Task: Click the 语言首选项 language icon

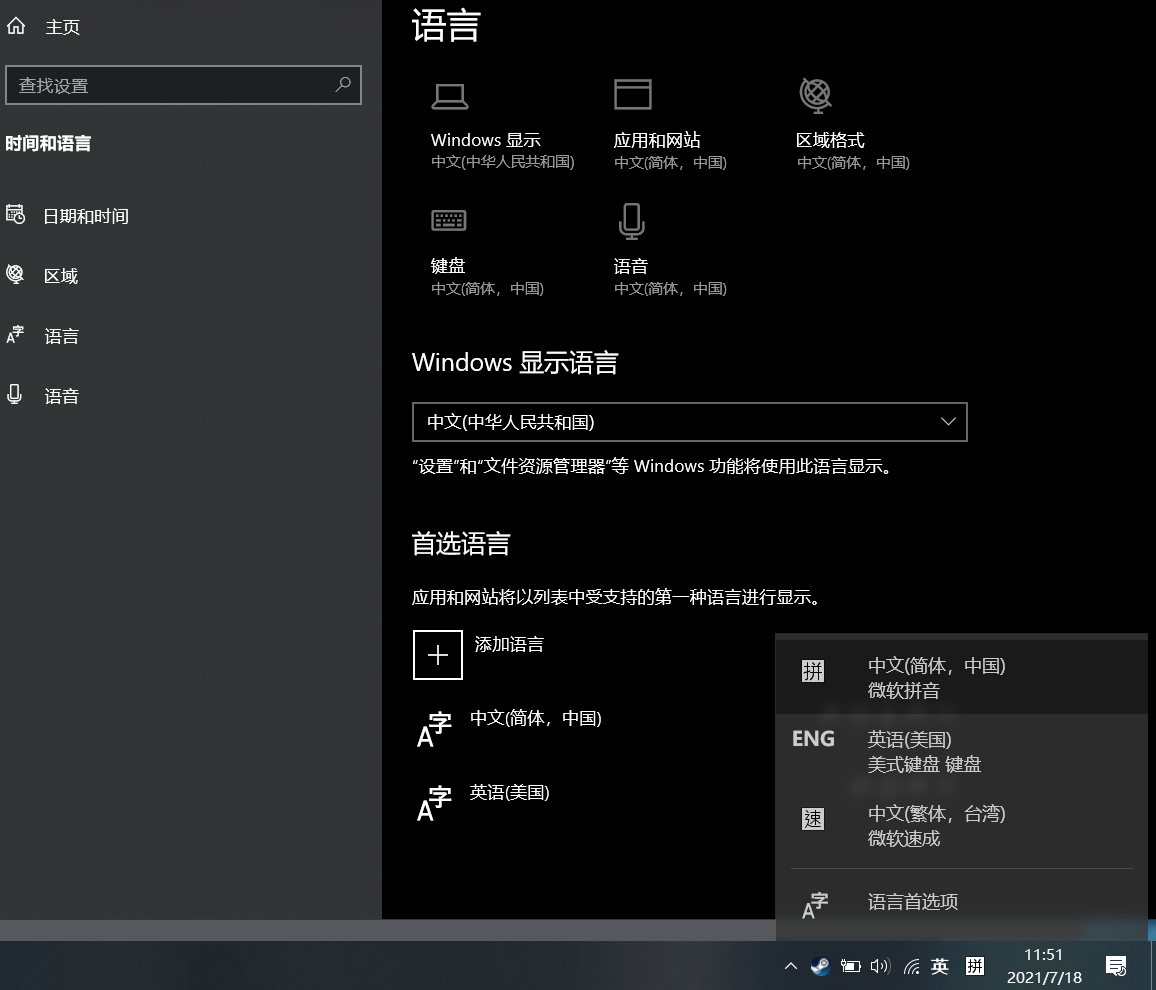Action: (x=815, y=906)
